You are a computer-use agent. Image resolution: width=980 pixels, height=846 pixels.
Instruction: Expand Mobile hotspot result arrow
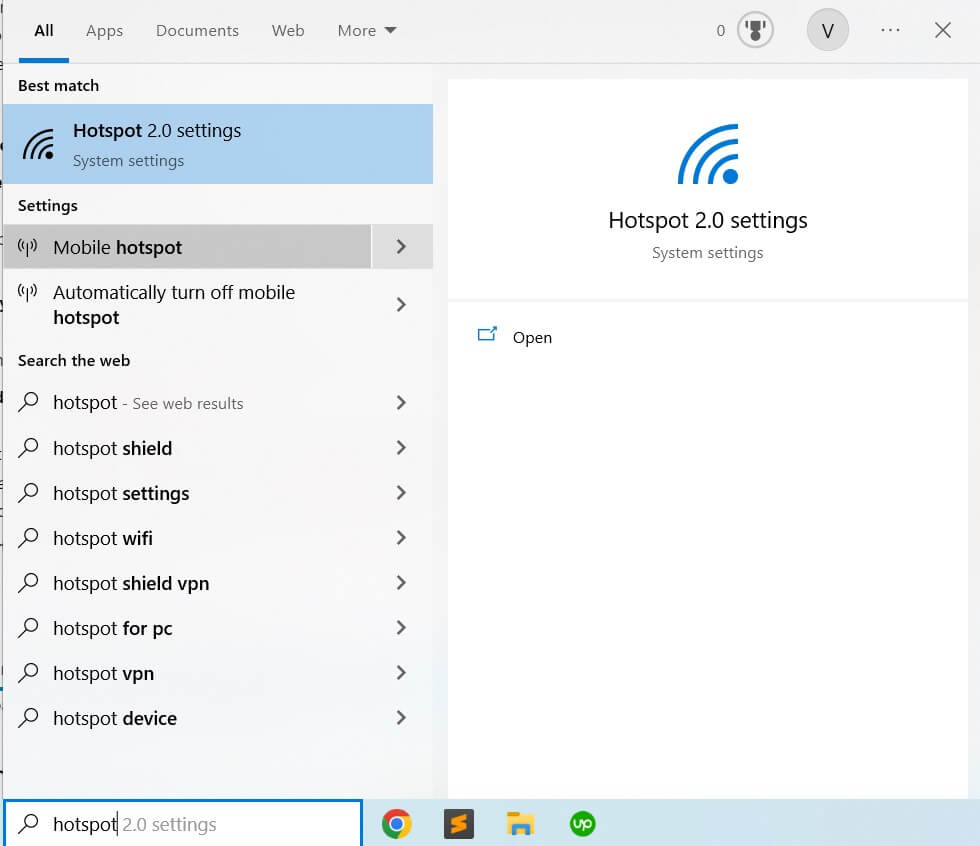(x=402, y=247)
